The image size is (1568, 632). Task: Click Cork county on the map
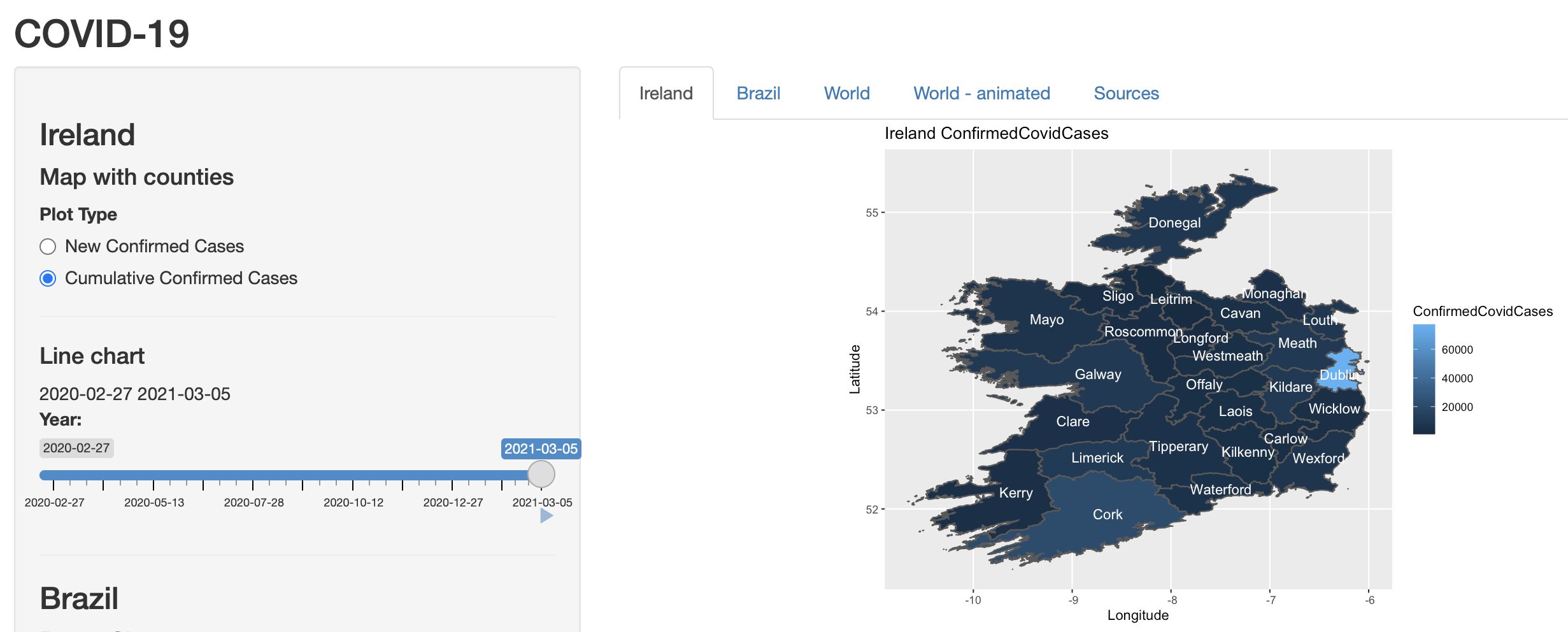[x=1108, y=513]
